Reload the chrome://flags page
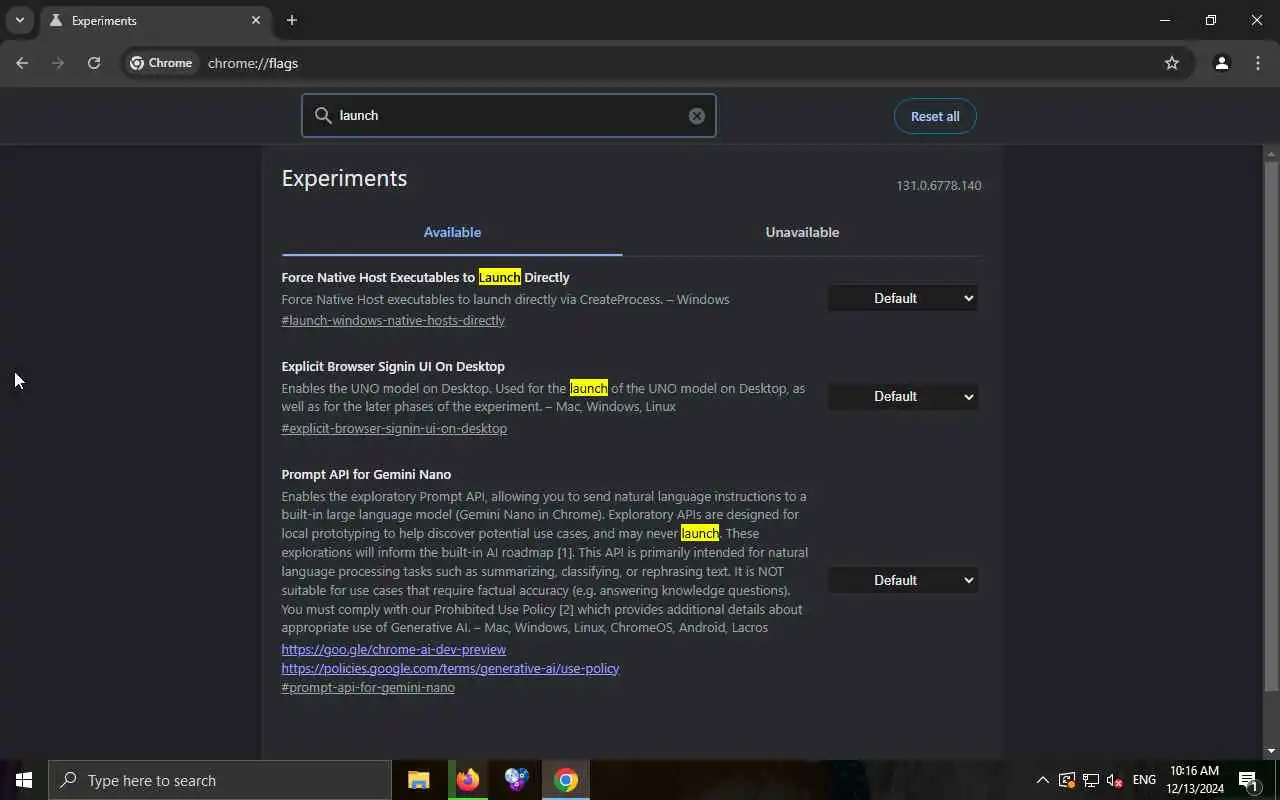Viewport: 1280px width, 800px height. (94, 63)
